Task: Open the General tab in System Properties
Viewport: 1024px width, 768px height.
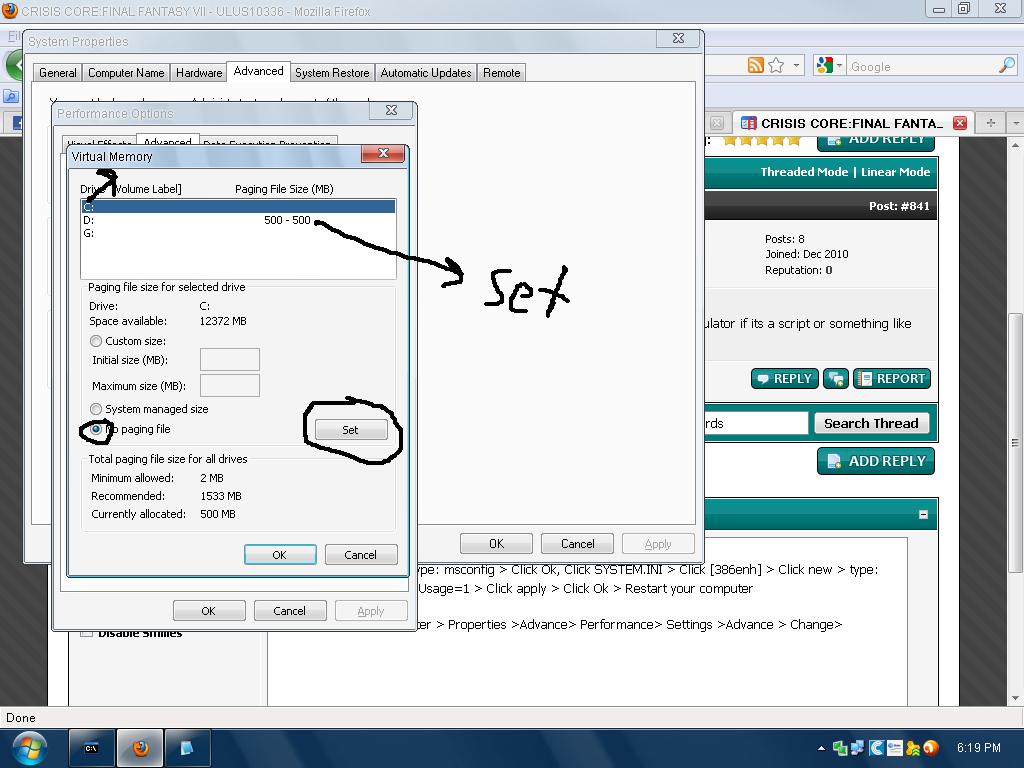Action: tap(57, 72)
